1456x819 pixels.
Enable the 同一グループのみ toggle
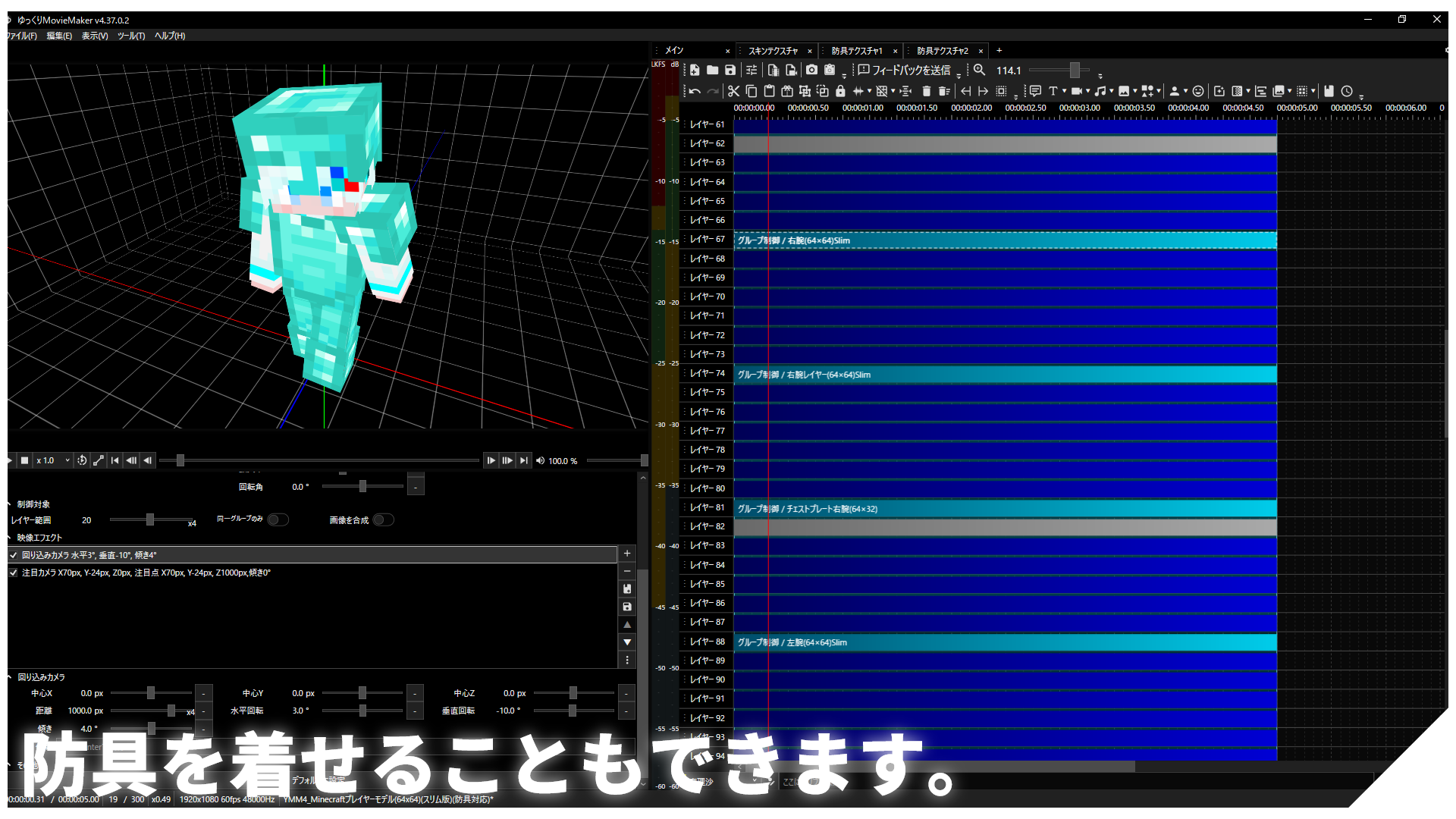[278, 519]
